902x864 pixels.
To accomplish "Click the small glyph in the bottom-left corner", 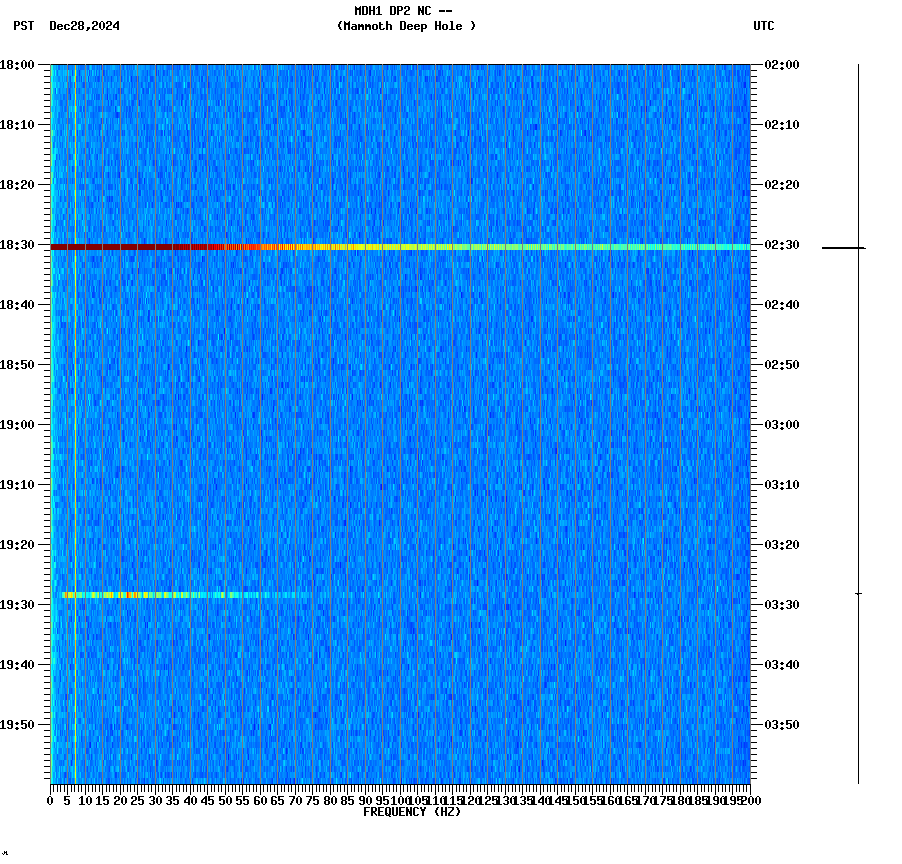I will click(x=7, y=854).
